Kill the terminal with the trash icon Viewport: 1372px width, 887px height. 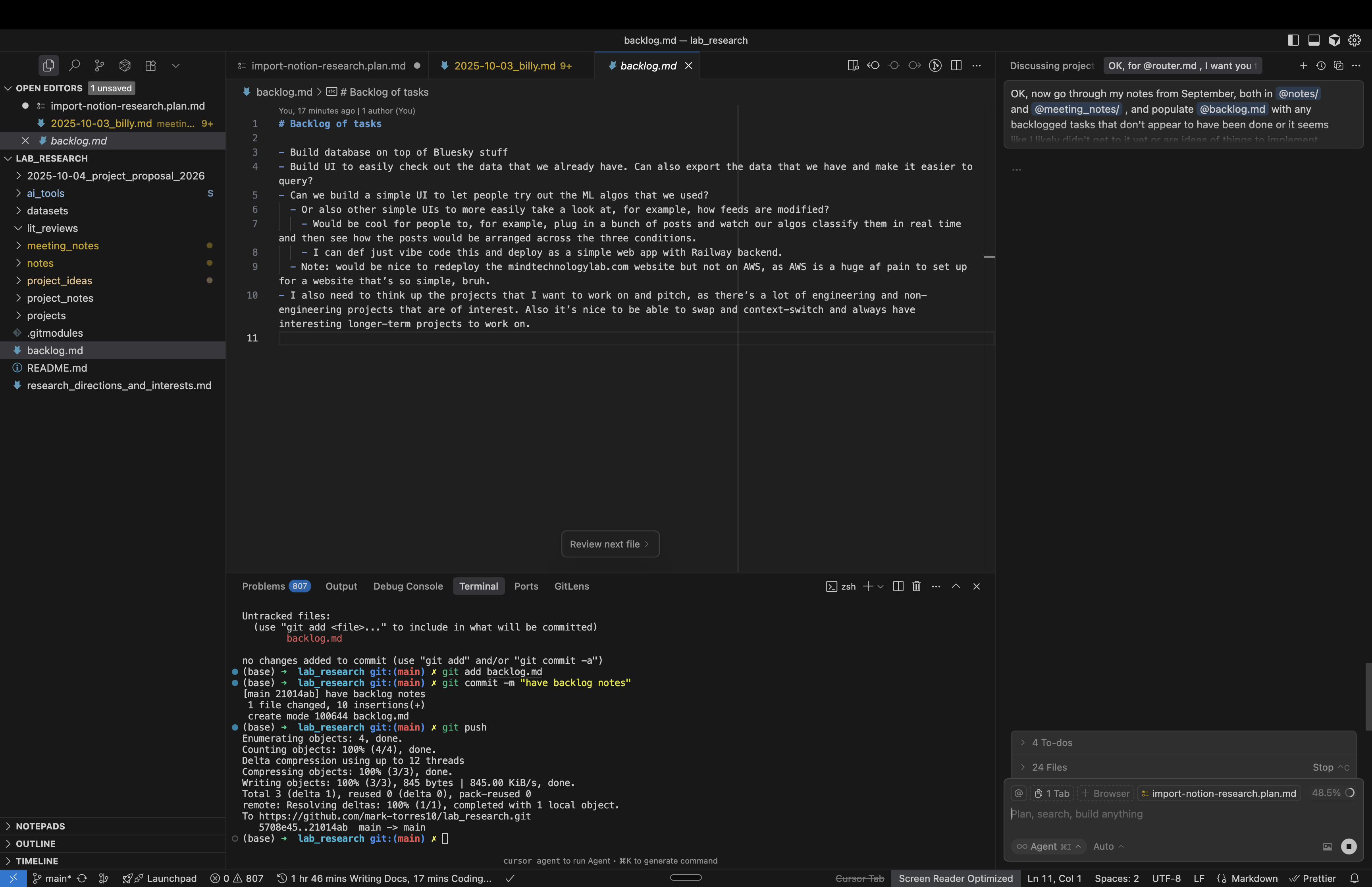[x=917, y=586]
